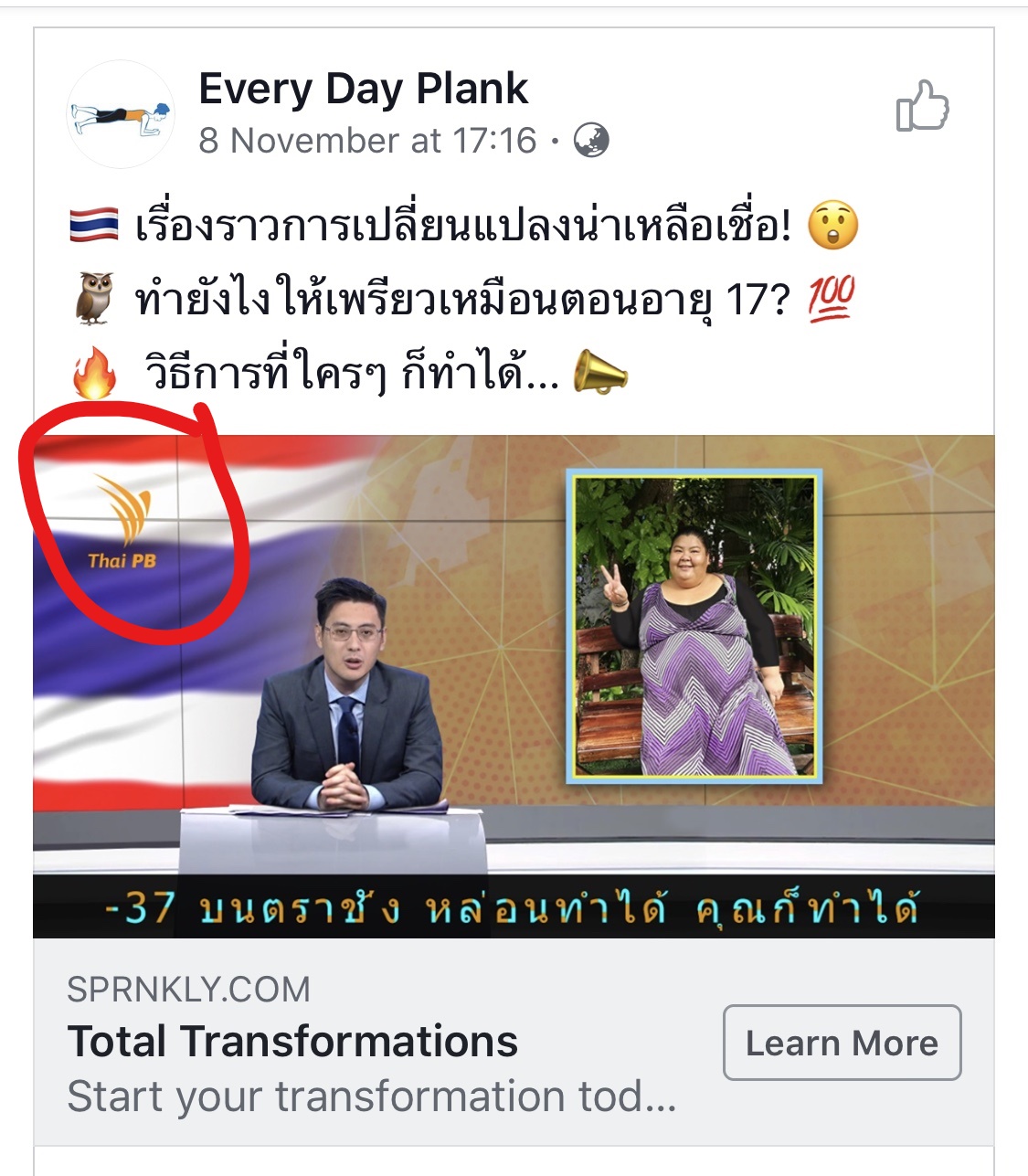Viewport: 1028px width, 1176px height.
Task: Open Every Day Plank profile picture
Action: [x=120, y=114]
